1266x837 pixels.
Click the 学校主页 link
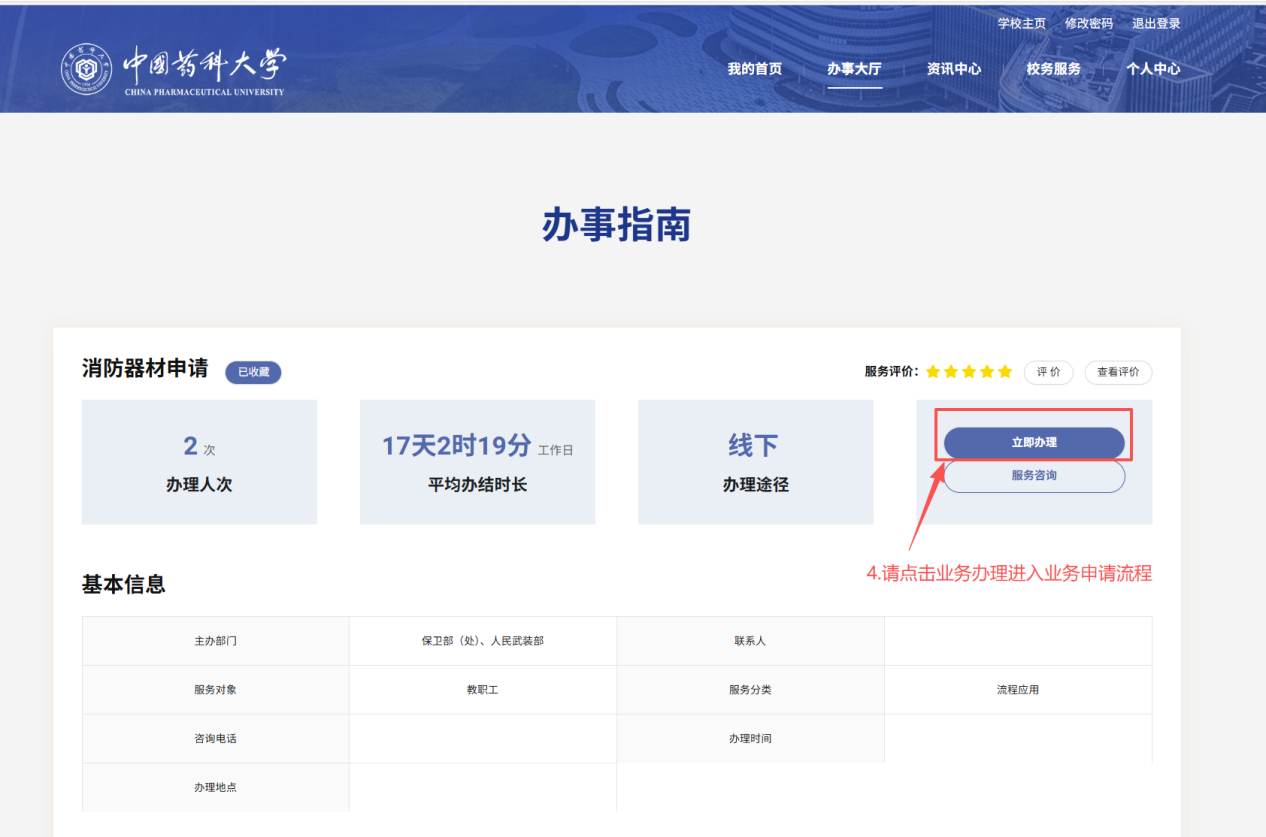[x=1021, y=23]
